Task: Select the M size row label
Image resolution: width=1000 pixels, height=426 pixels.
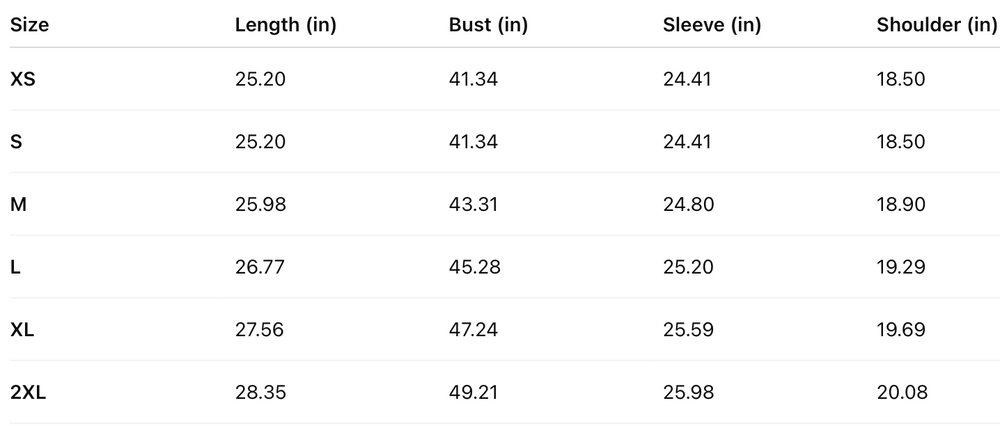Action: [x=18, y=205]
